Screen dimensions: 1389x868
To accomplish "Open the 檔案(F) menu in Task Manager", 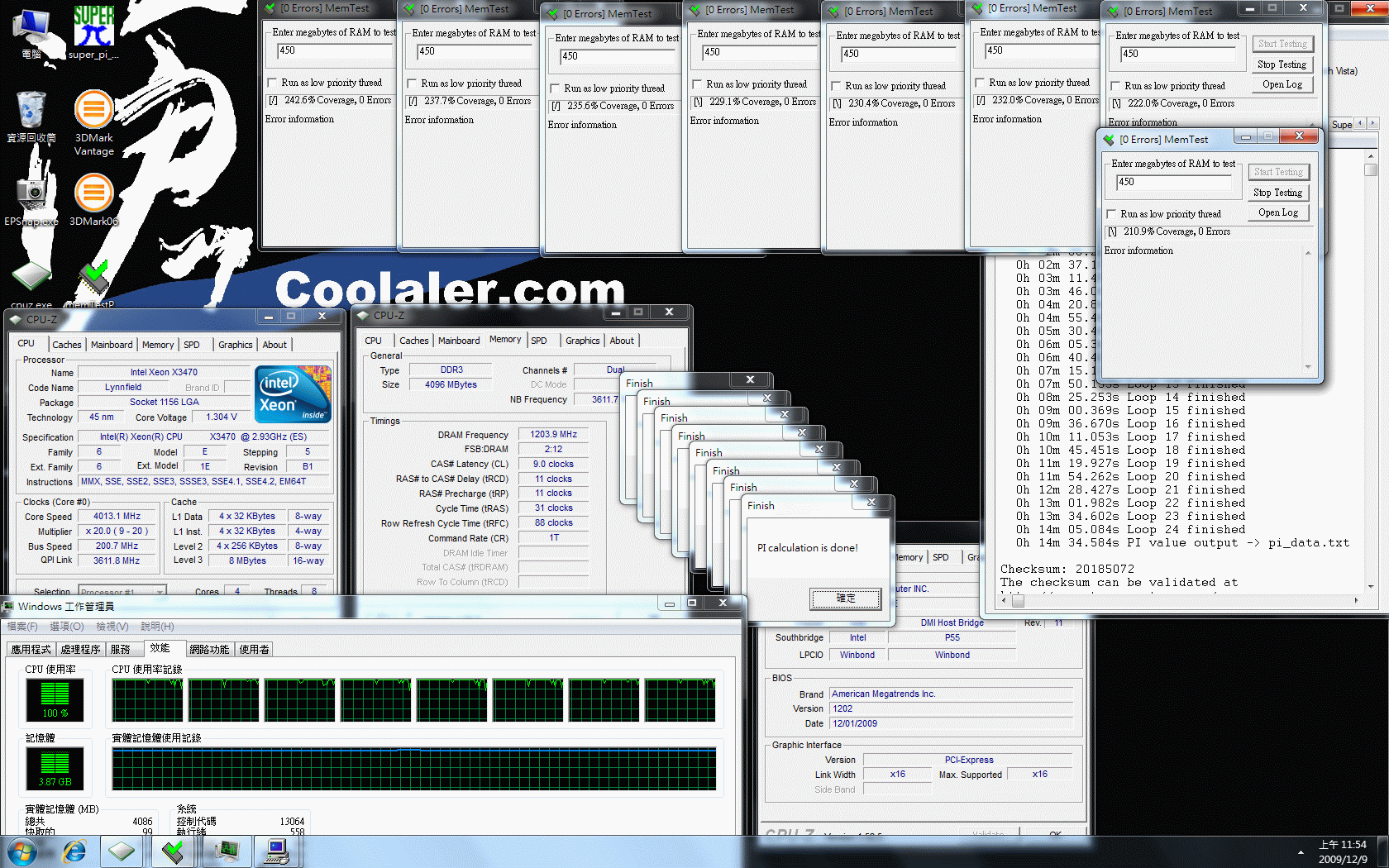I will coord(22,627).
